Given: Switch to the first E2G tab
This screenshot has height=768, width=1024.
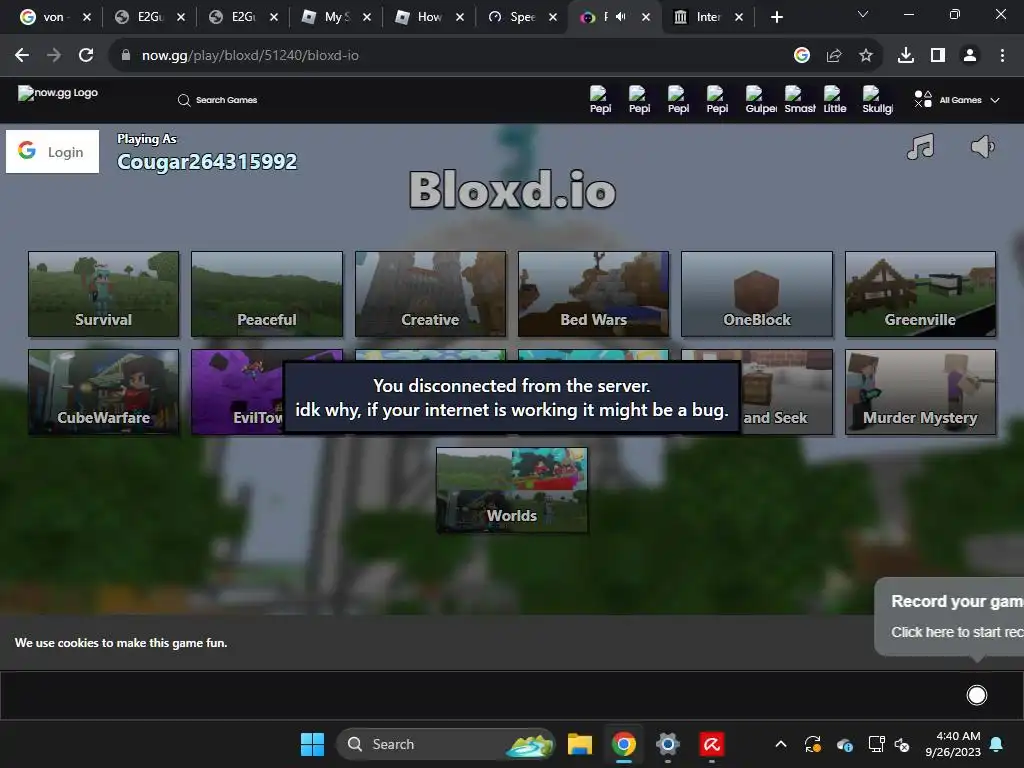Looking at the screenshot, I should coord(150,17).
